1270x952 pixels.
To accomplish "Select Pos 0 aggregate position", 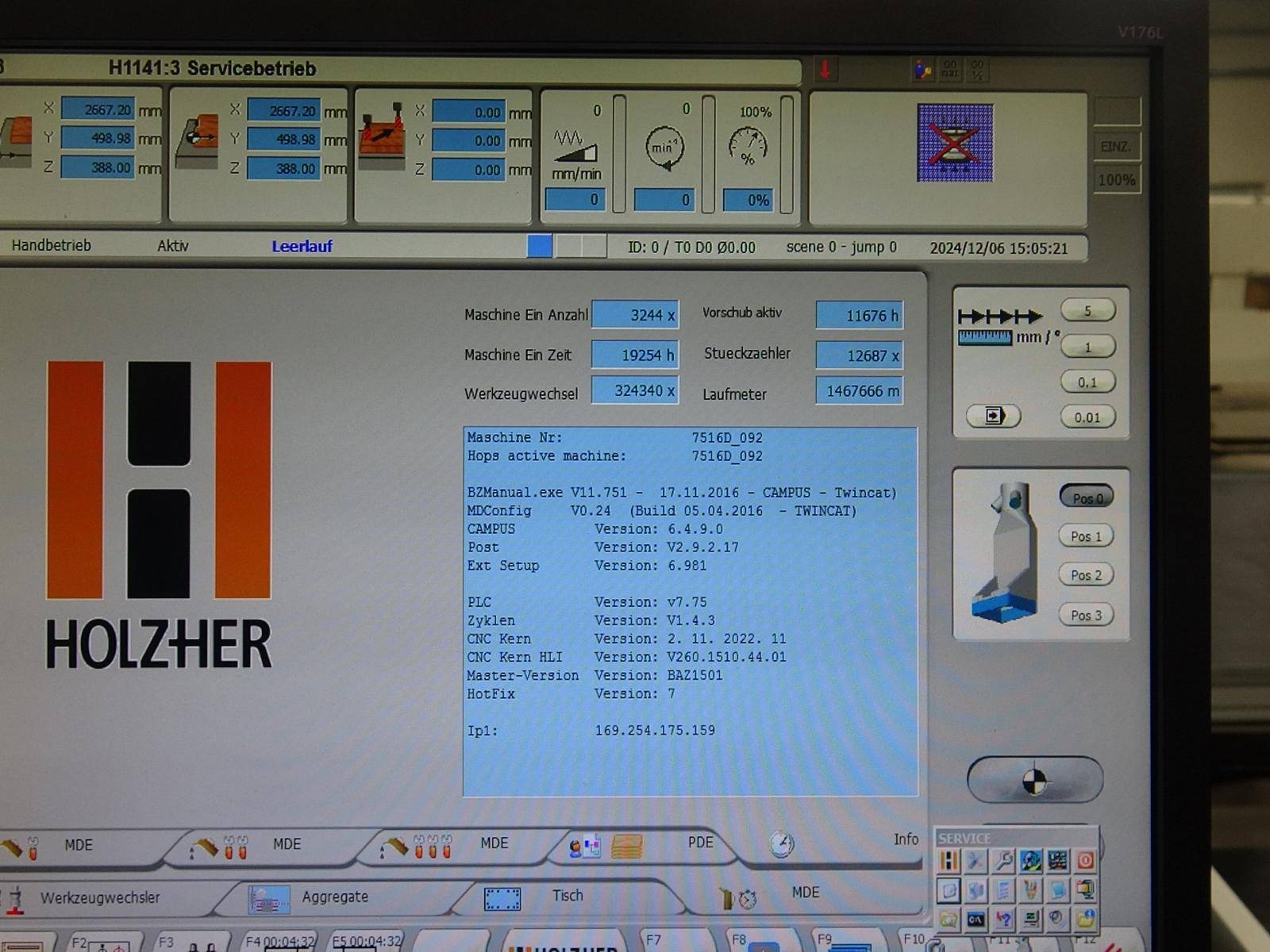I will point(1087,497).
